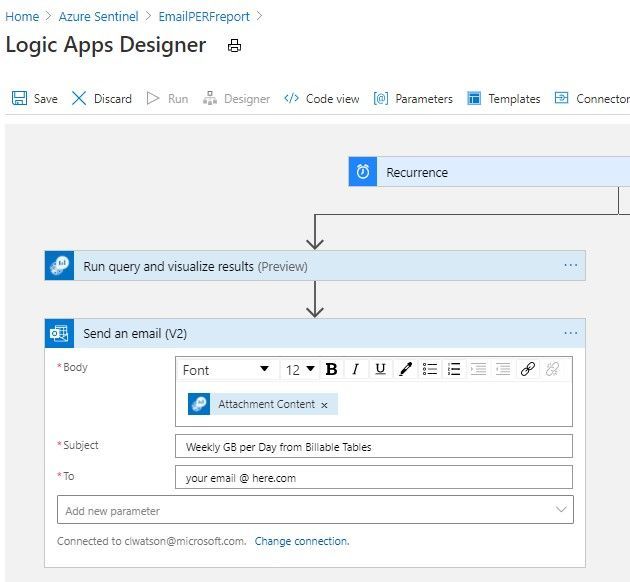
Task: Click the Designer hierarchy icon
Action: [210, 98]
